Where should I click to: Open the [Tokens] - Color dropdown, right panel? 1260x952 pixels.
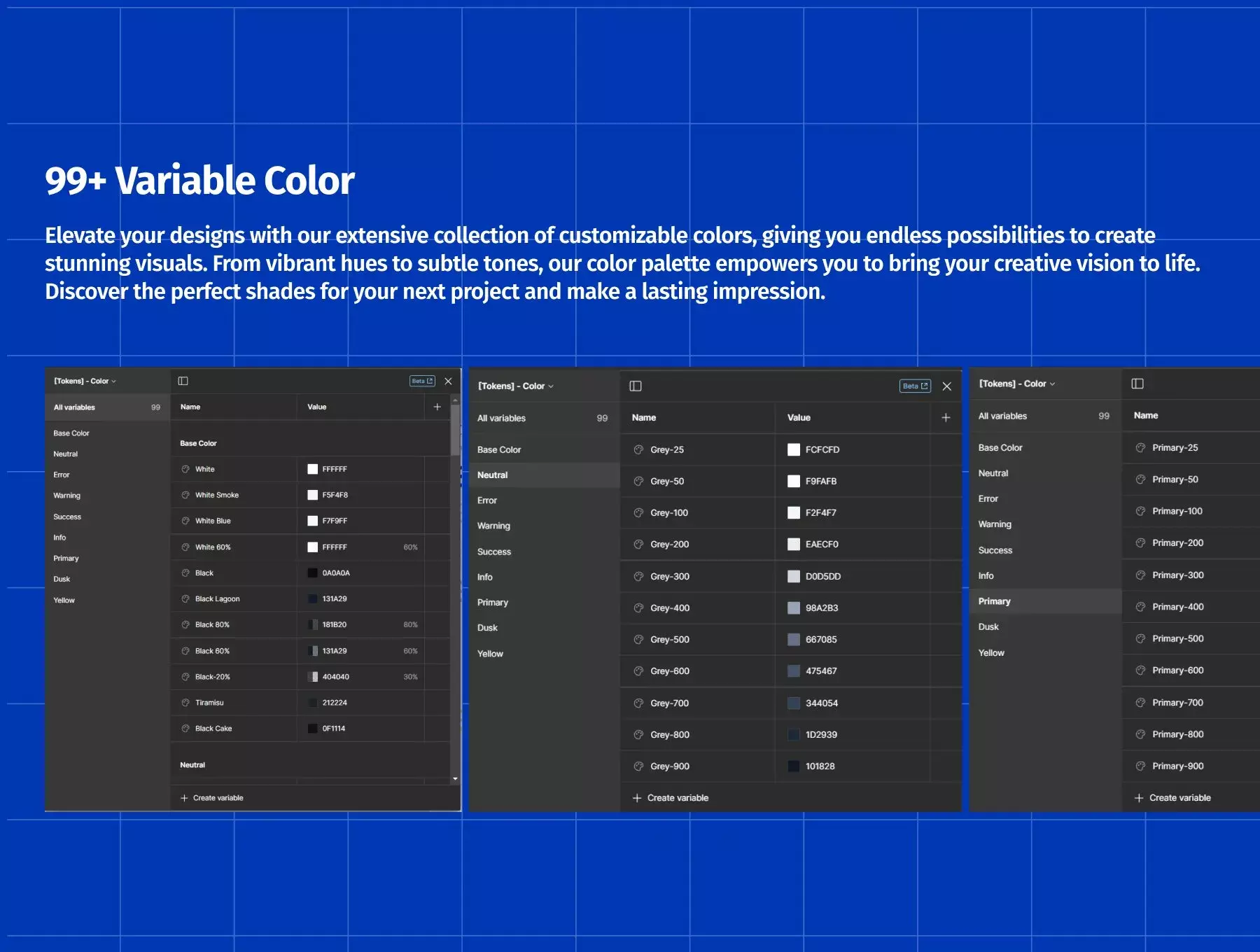coord(1017,384)
